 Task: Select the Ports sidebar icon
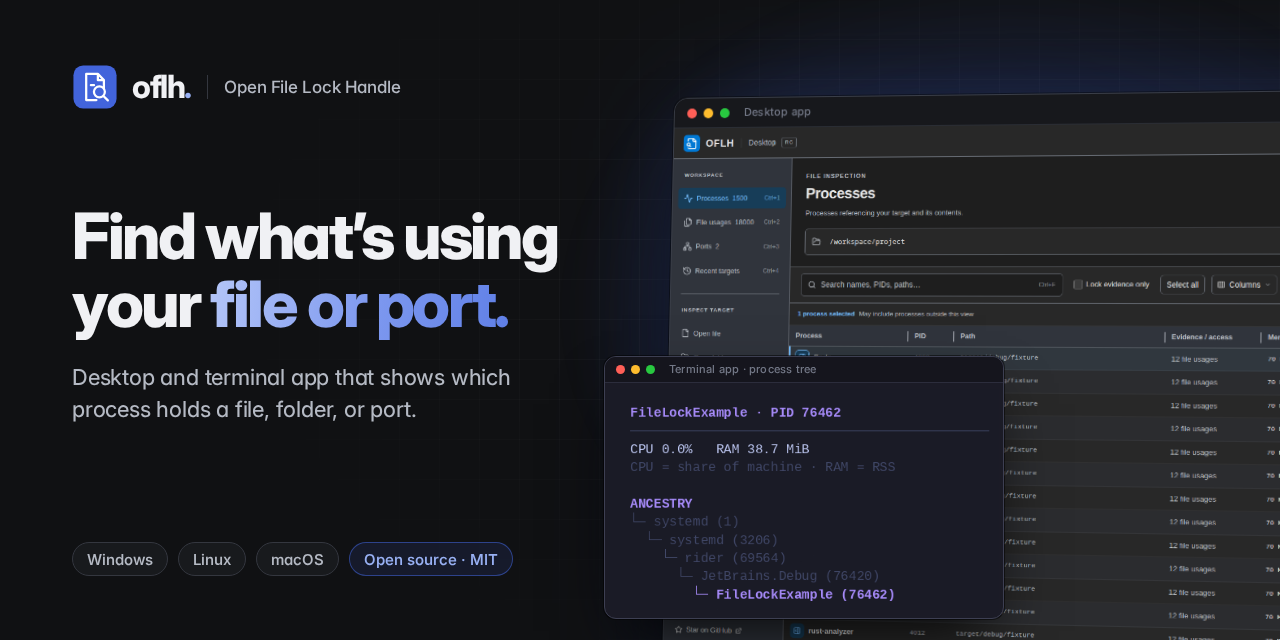pos(687,246)
